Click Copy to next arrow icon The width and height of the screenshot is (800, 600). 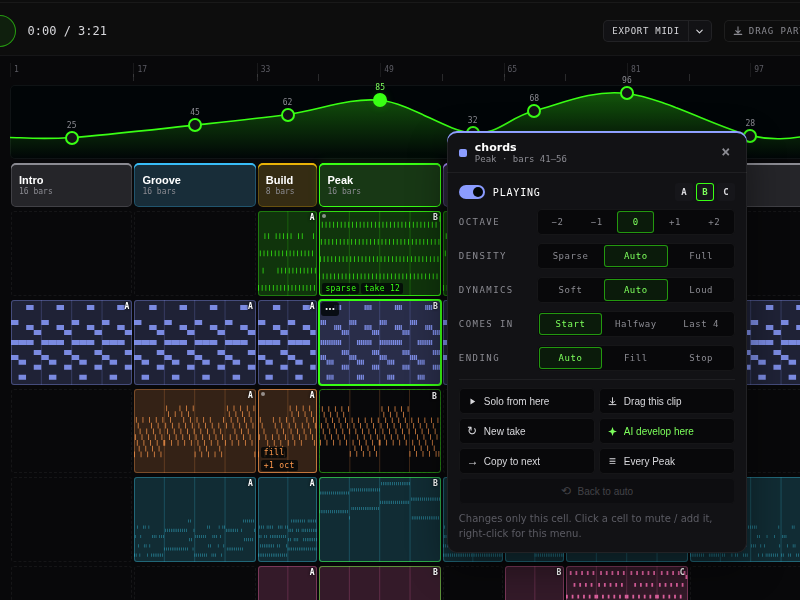472,462
